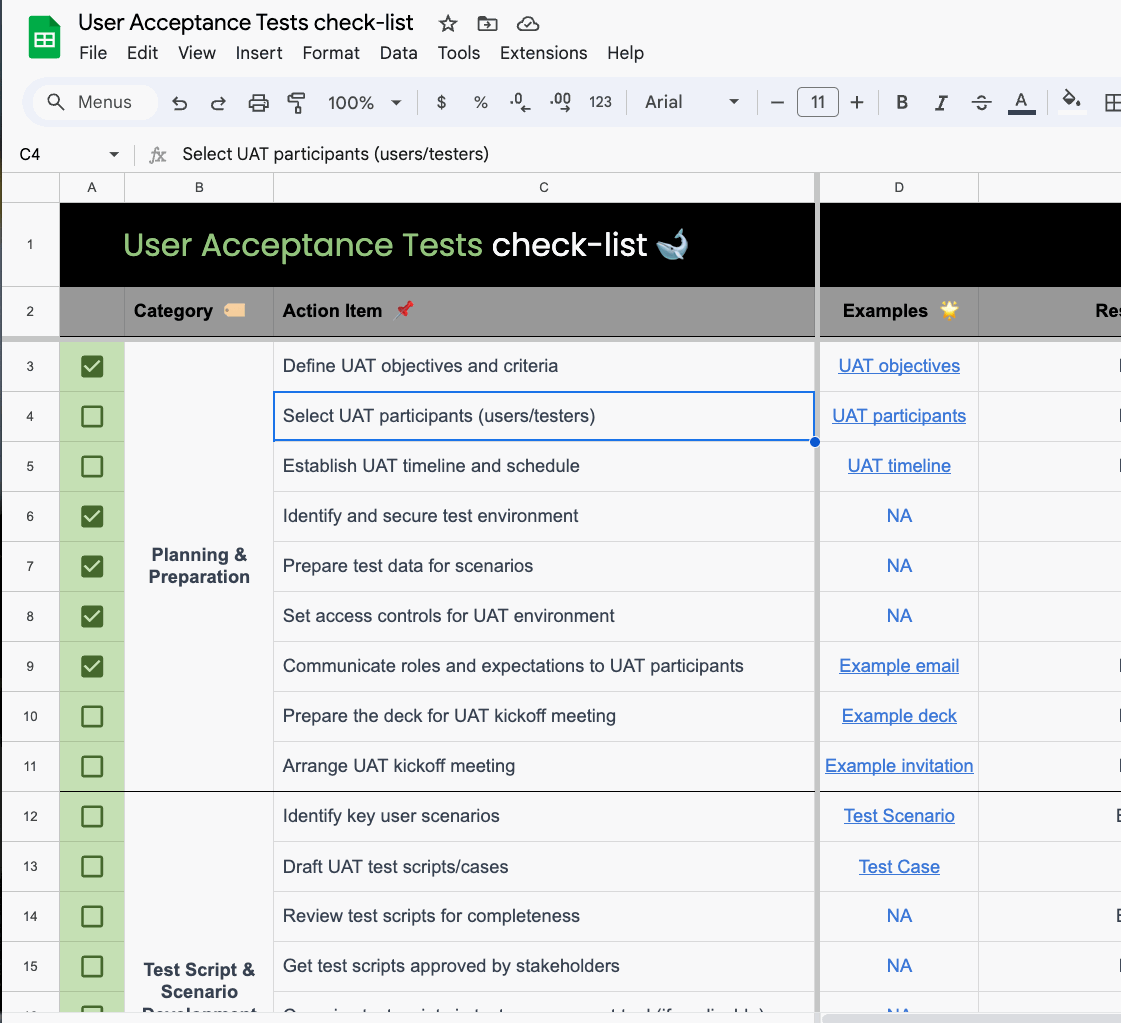Star this document with star icon
The image size is (1121, 1023).
point(448,23)
